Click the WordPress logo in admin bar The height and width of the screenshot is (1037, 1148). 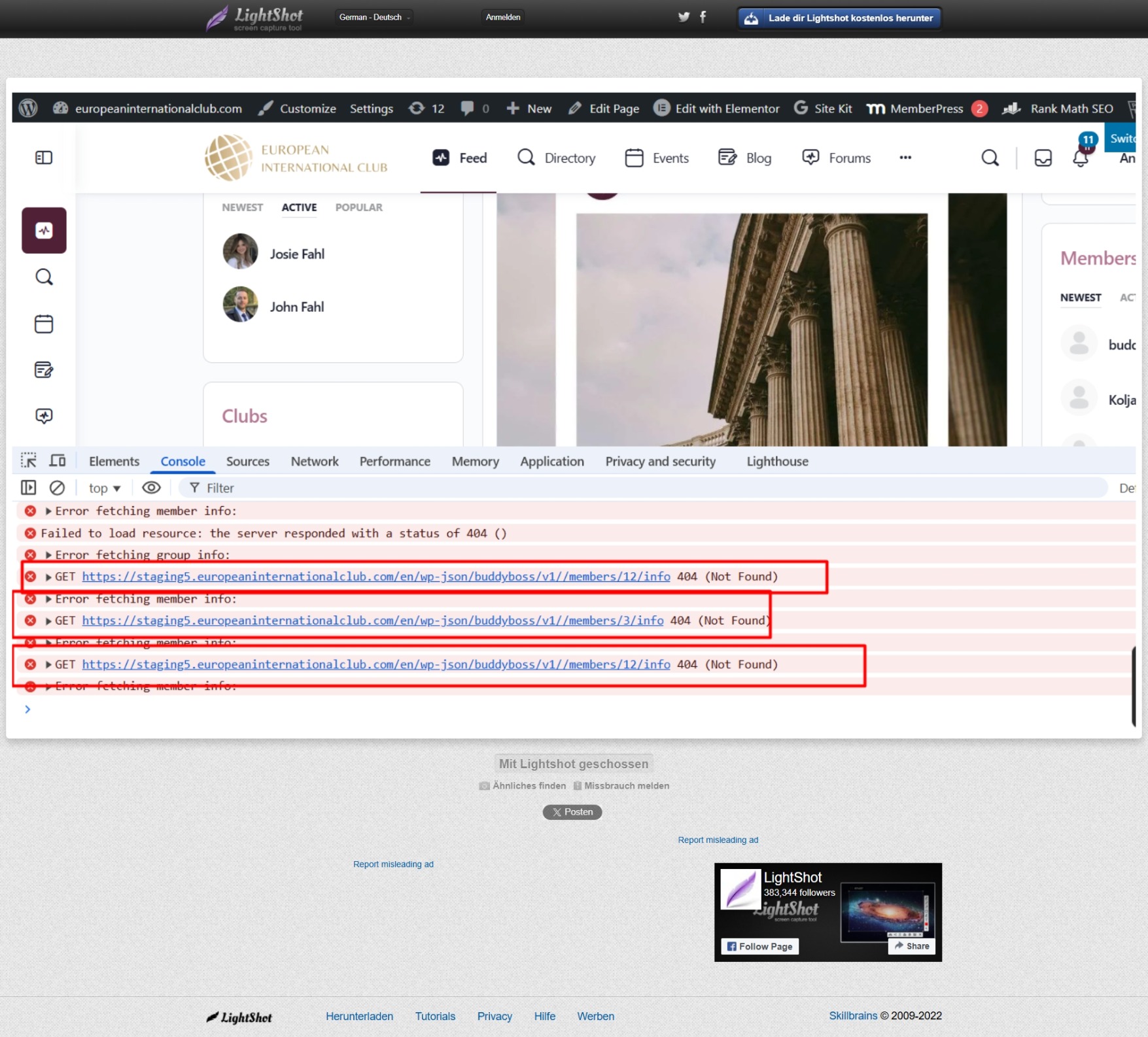click(x=28, y=108)
